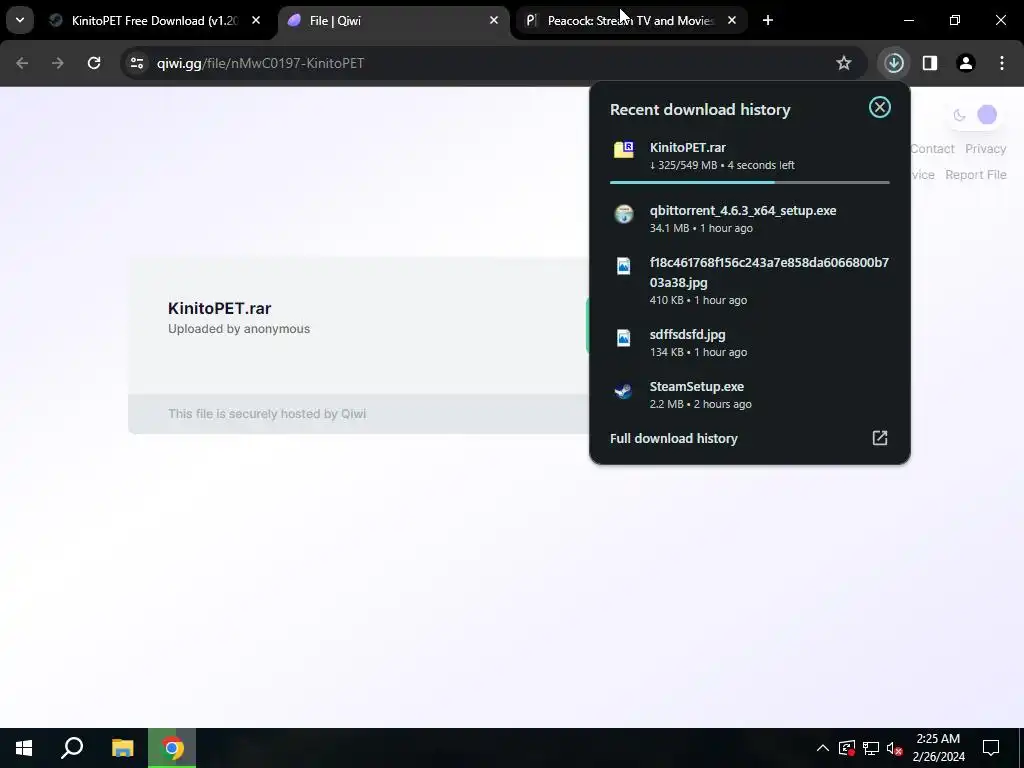View site information icon in address bar
The image size is (1024, 768).
[x=136, y=63]
